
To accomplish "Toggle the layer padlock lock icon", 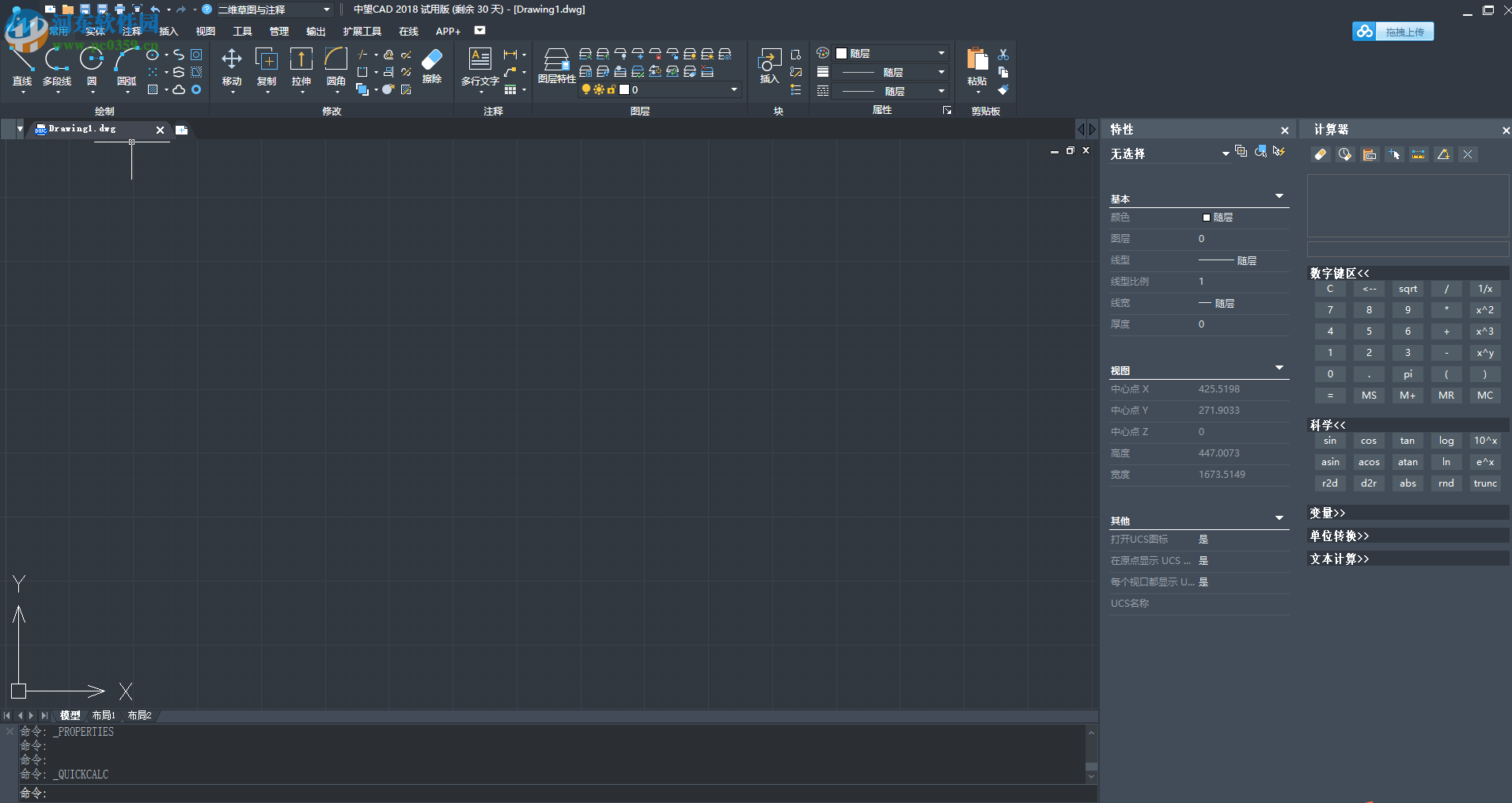I will (611, 90).
